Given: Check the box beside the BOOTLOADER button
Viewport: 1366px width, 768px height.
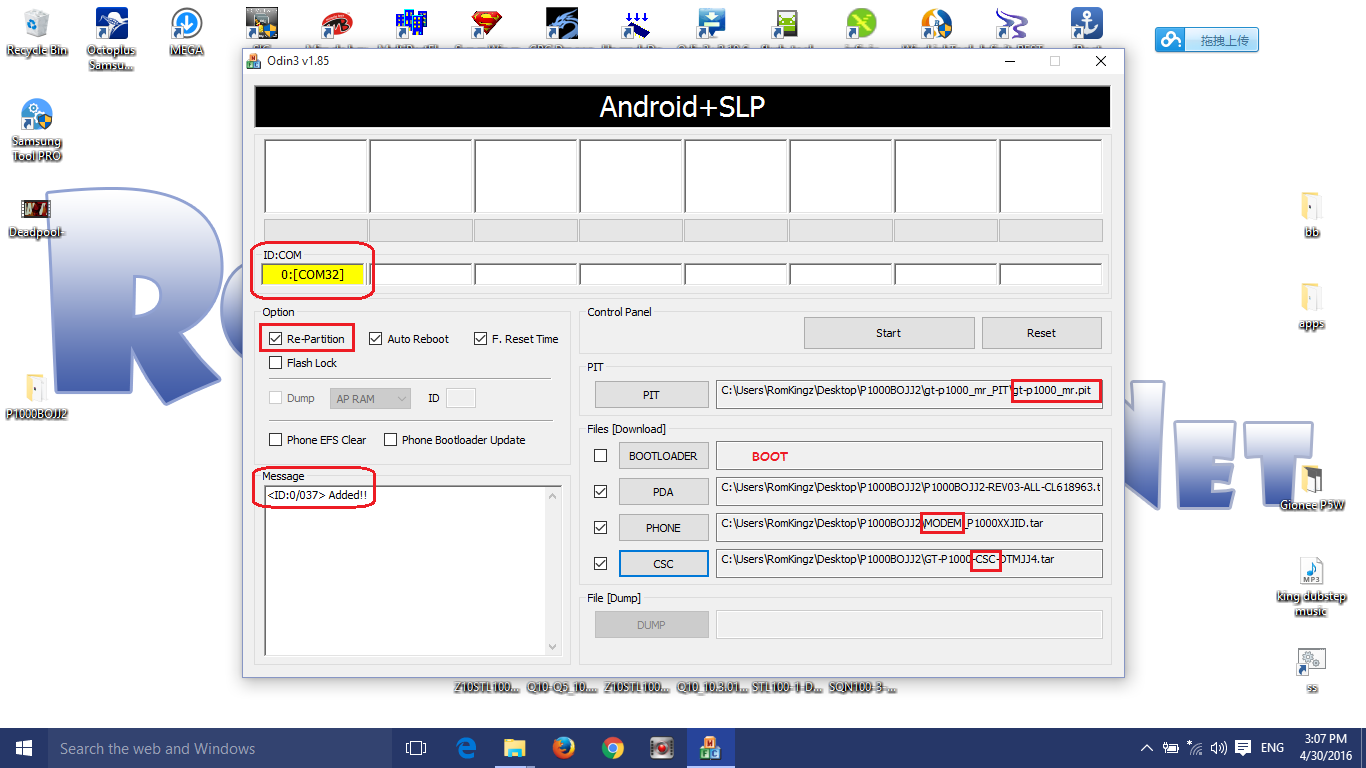Looking at the screenshot, I should [x=600, y=456].
